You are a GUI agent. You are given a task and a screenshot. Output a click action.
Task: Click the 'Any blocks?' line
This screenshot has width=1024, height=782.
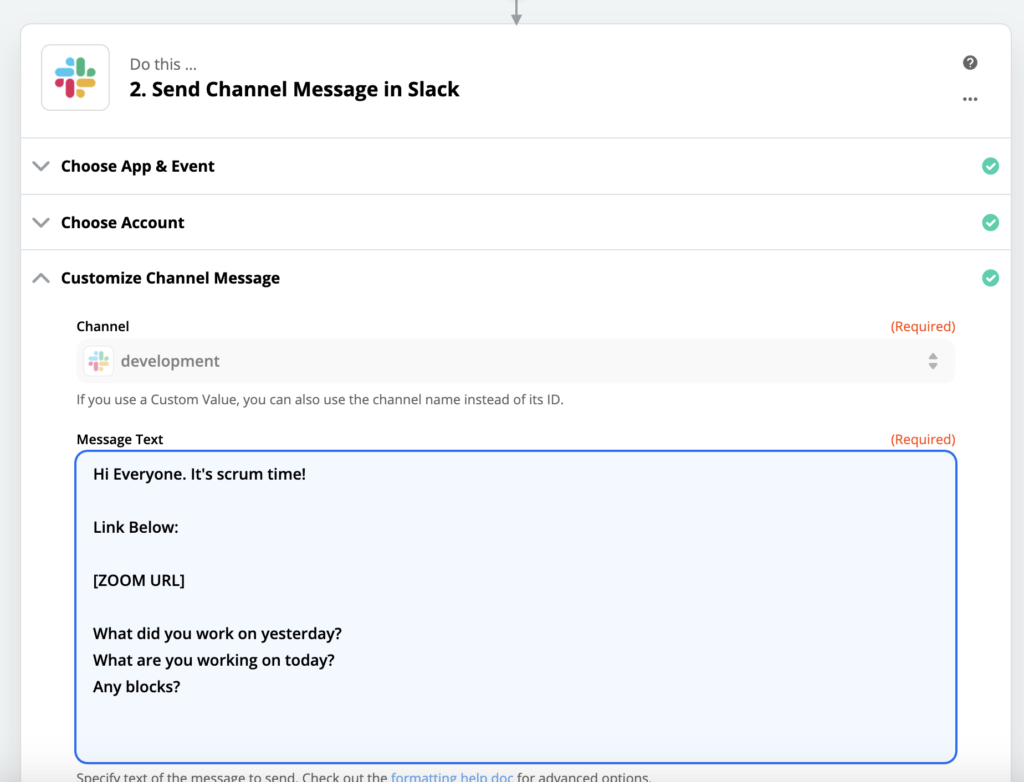136,687
